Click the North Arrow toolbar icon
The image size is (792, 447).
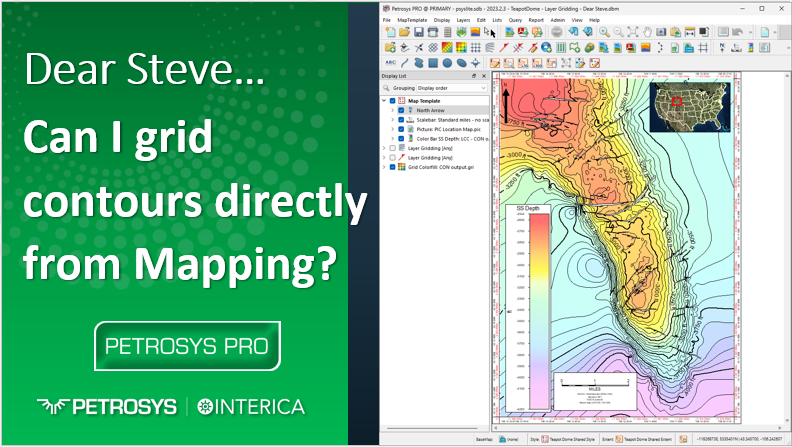[722, 47]
